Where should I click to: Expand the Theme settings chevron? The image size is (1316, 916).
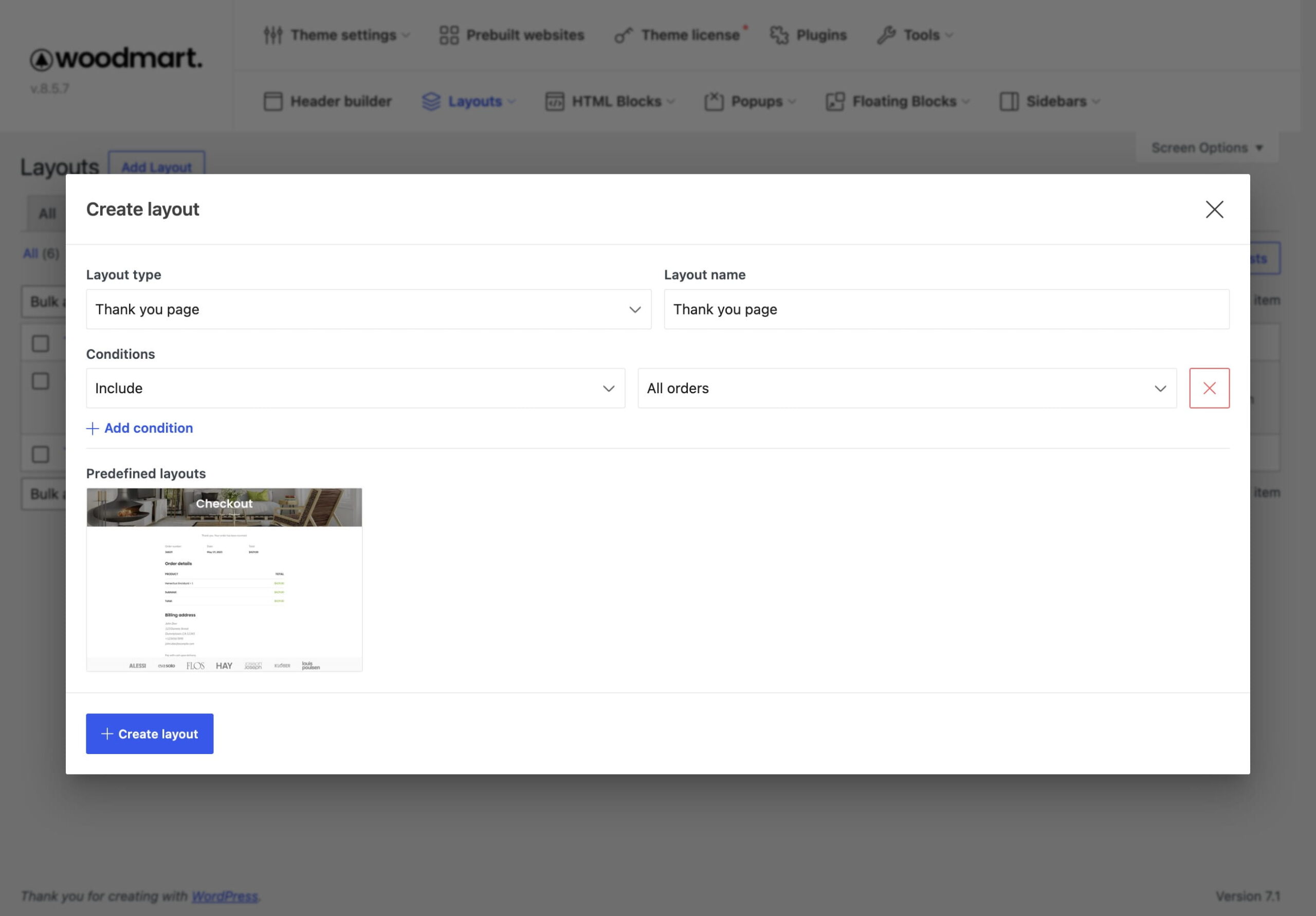[406, 35]
